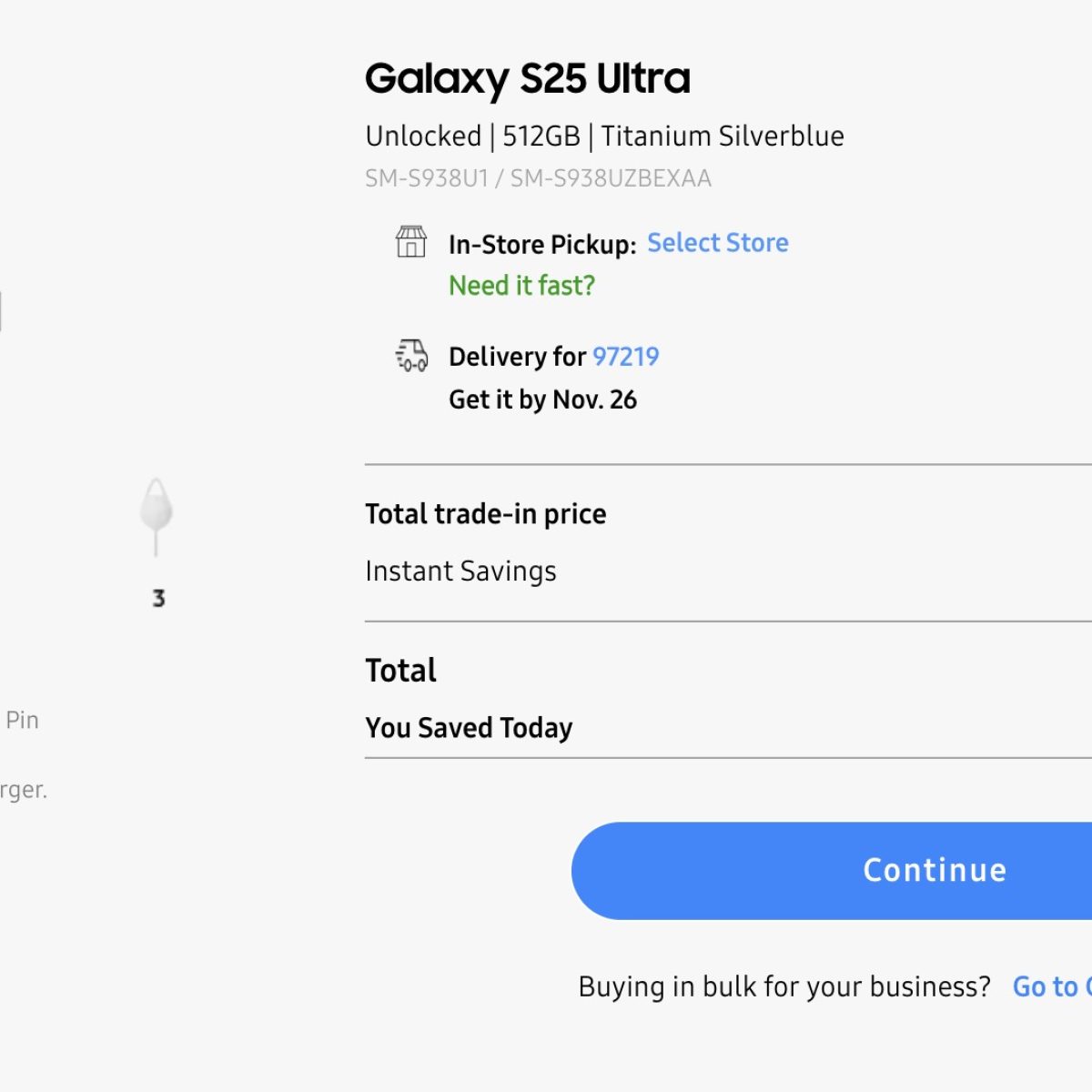The height and width of the screenshot is (1092, 1092).
Task: Open the Select Store link
Action: click(x=717, y=243)
